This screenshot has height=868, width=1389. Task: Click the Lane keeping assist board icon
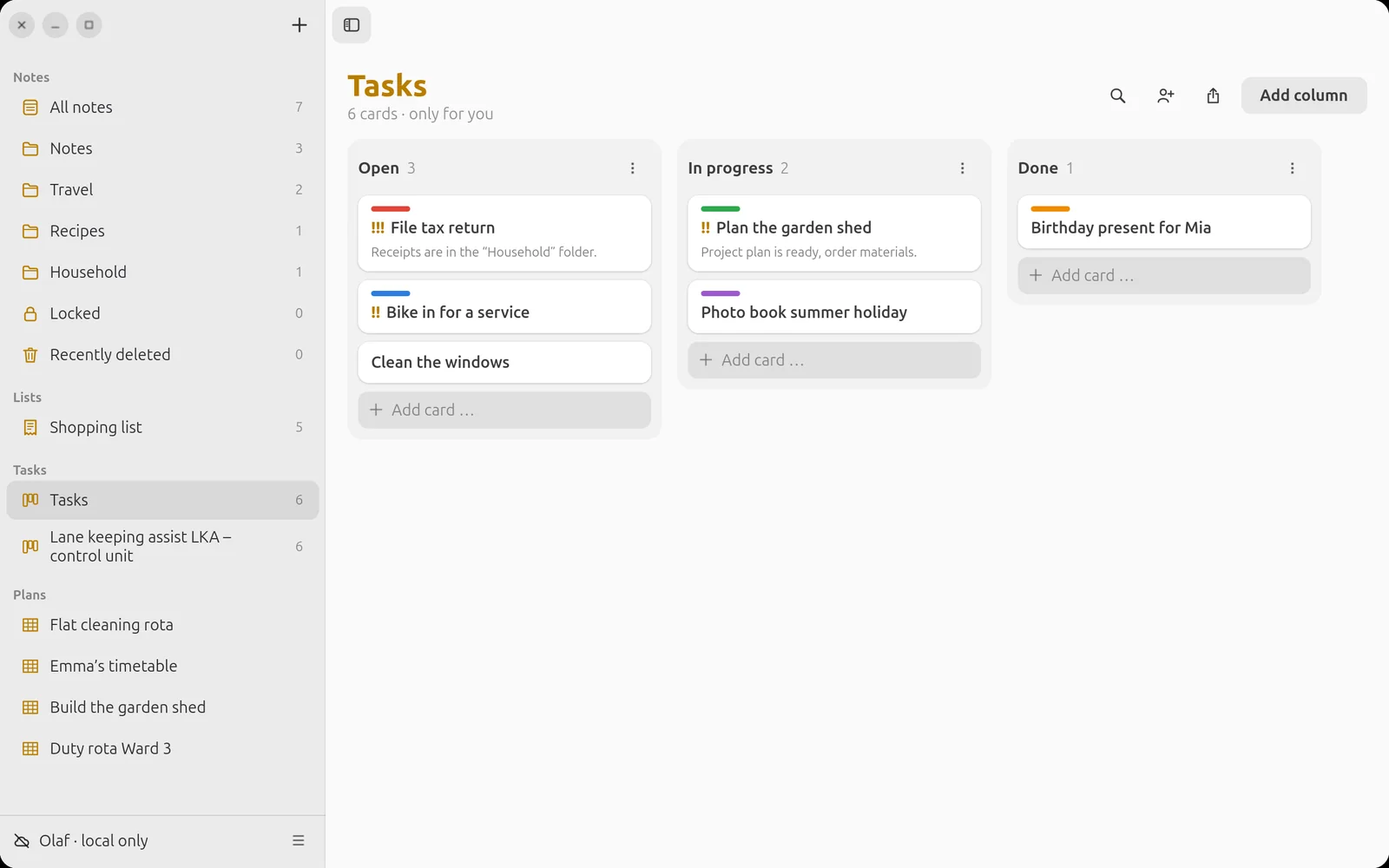30,547
